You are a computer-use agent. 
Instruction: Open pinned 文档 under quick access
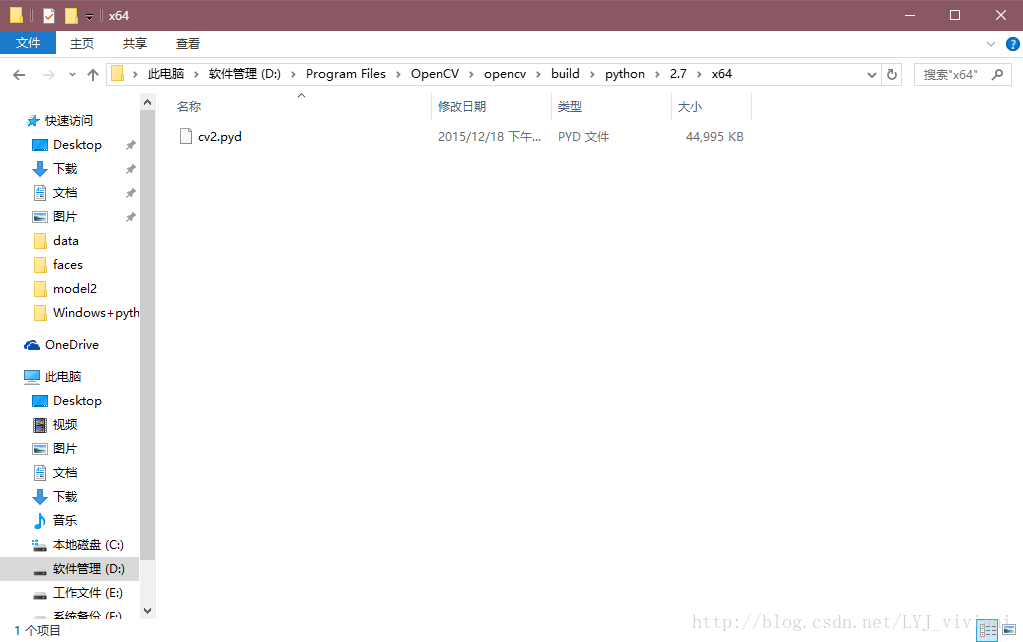65,192
